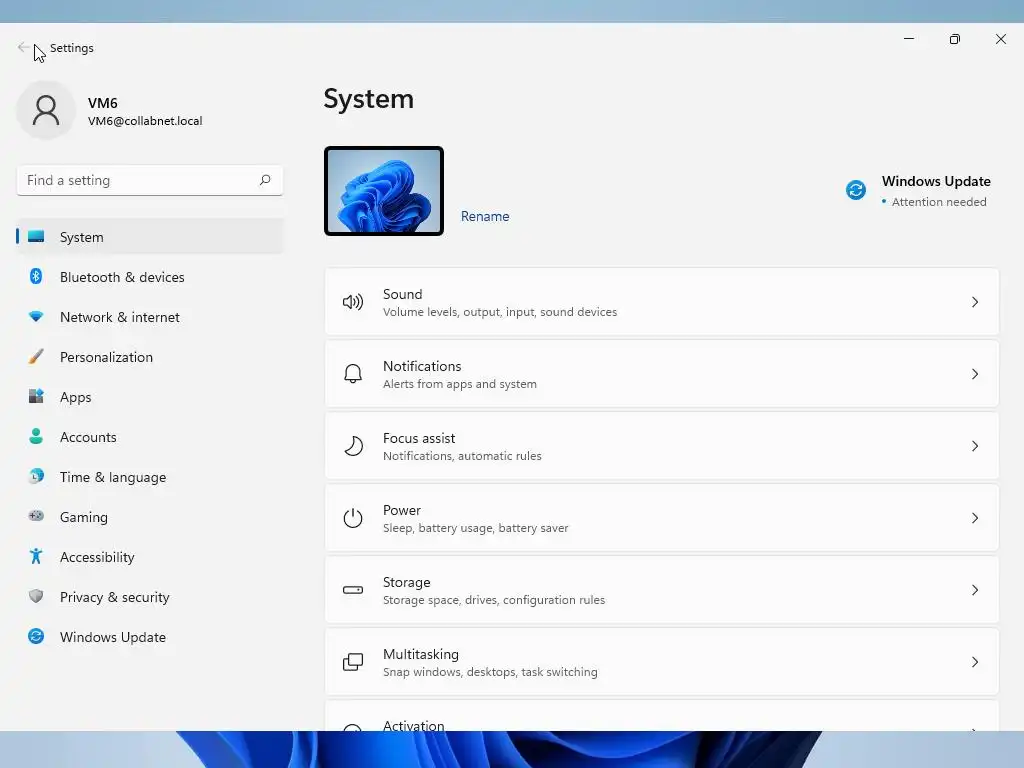The height and width of the screenshot is (768, 1024).
Task: Click the VM6 account name
Action: tap(103, 103)
